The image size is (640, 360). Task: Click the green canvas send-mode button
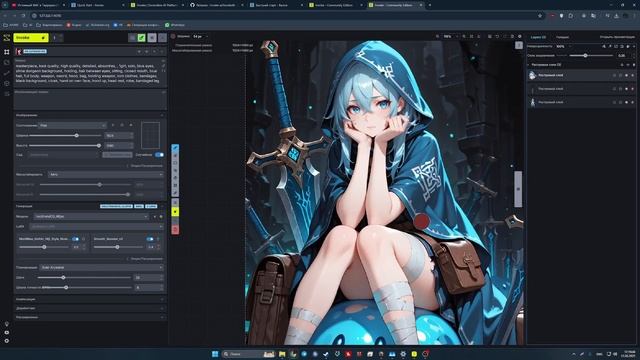point(141,38)
